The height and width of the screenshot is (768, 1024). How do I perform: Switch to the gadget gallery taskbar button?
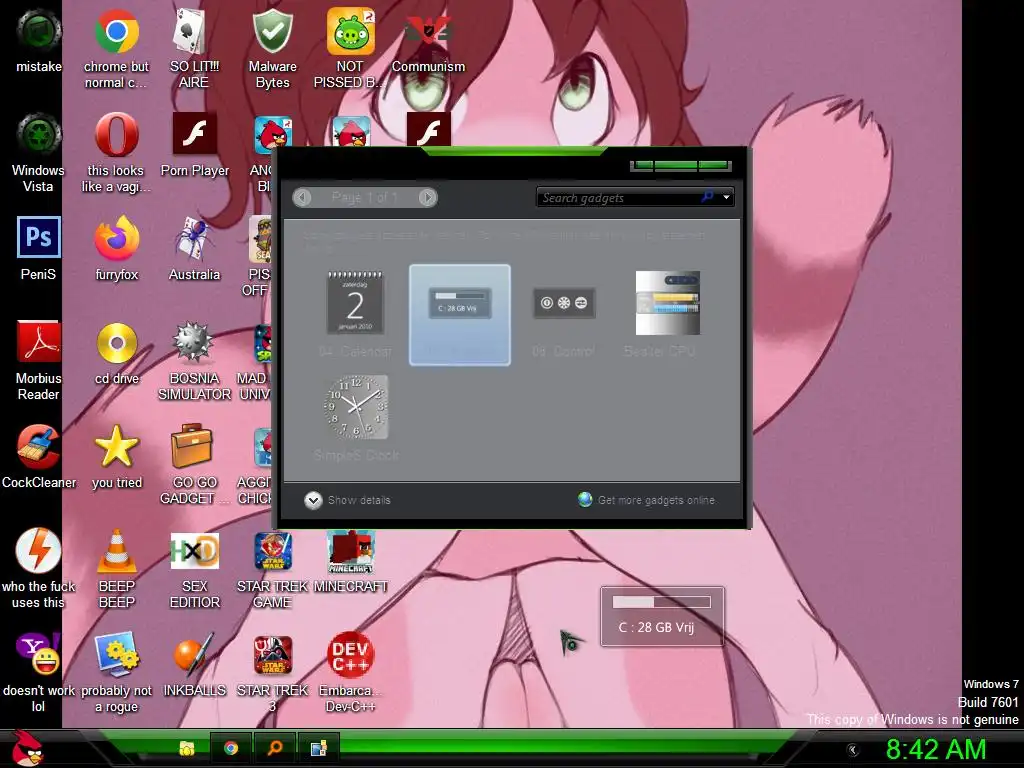[x=318, y=748]
